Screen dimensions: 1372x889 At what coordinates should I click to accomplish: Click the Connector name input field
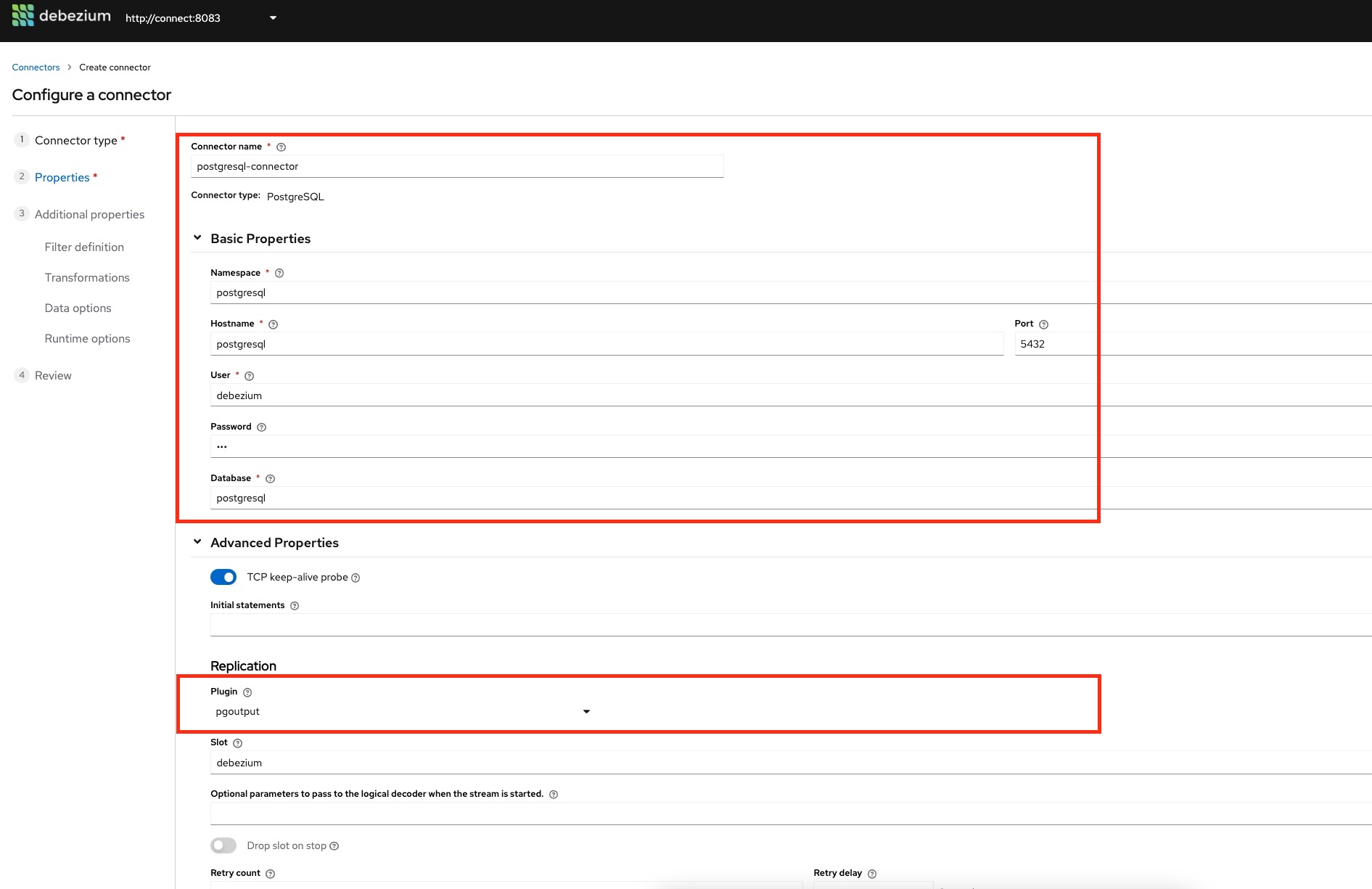point(457,166)
